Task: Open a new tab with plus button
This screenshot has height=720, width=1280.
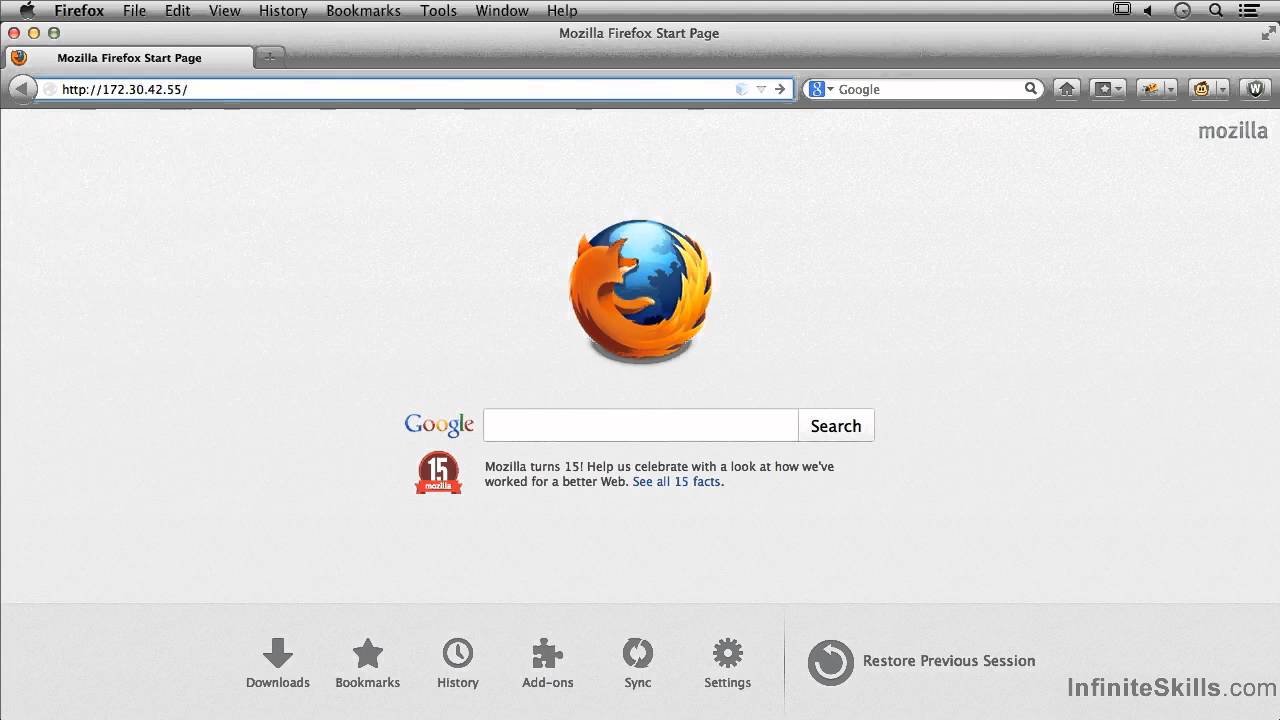Action: click(x=269, y=57)
